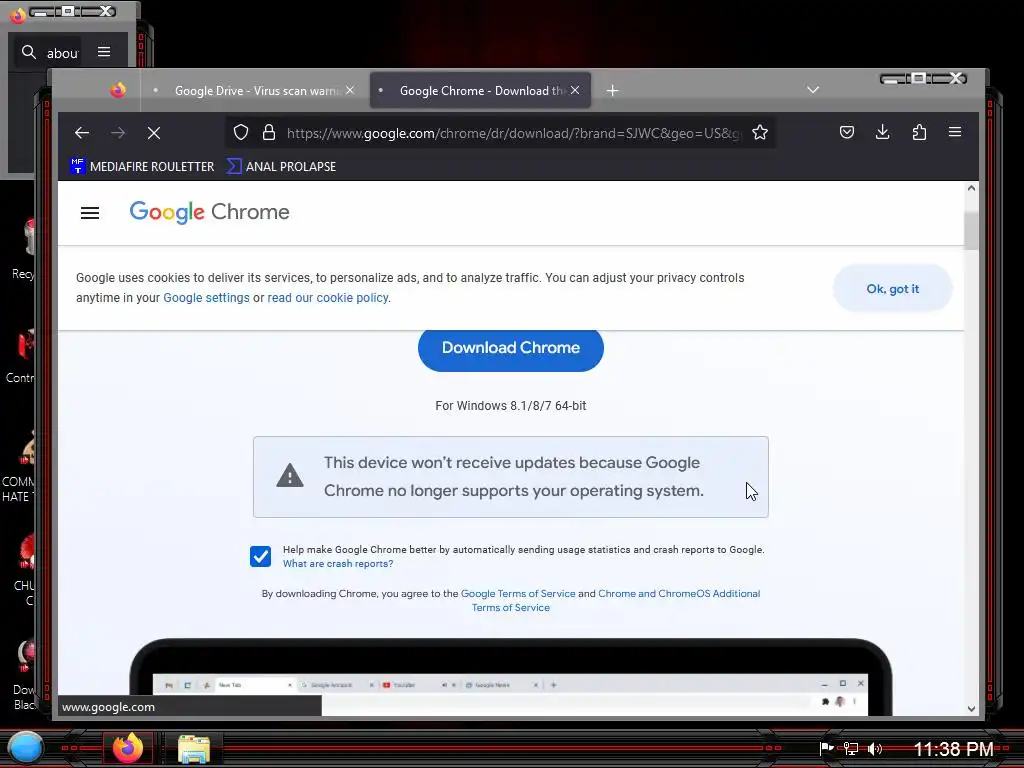1024x768 pixels.
Task: Open the extensions puzzle icon
Action: [x=919, y=133]
